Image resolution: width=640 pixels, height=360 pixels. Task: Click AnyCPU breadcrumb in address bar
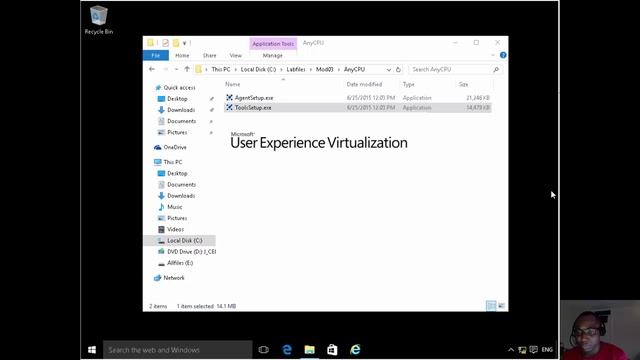coord(354,70)
